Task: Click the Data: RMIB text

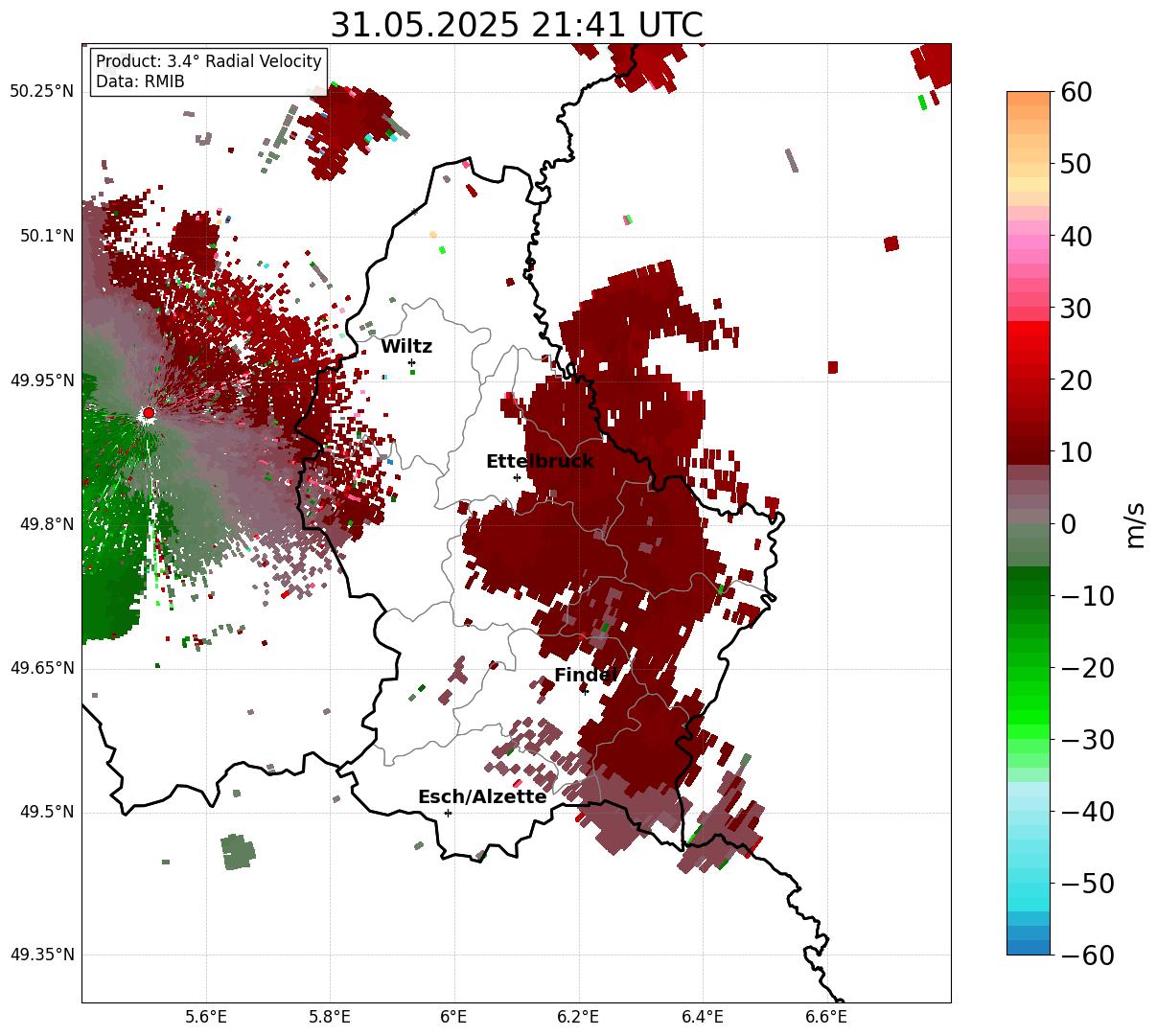Action: click(140, 81)
